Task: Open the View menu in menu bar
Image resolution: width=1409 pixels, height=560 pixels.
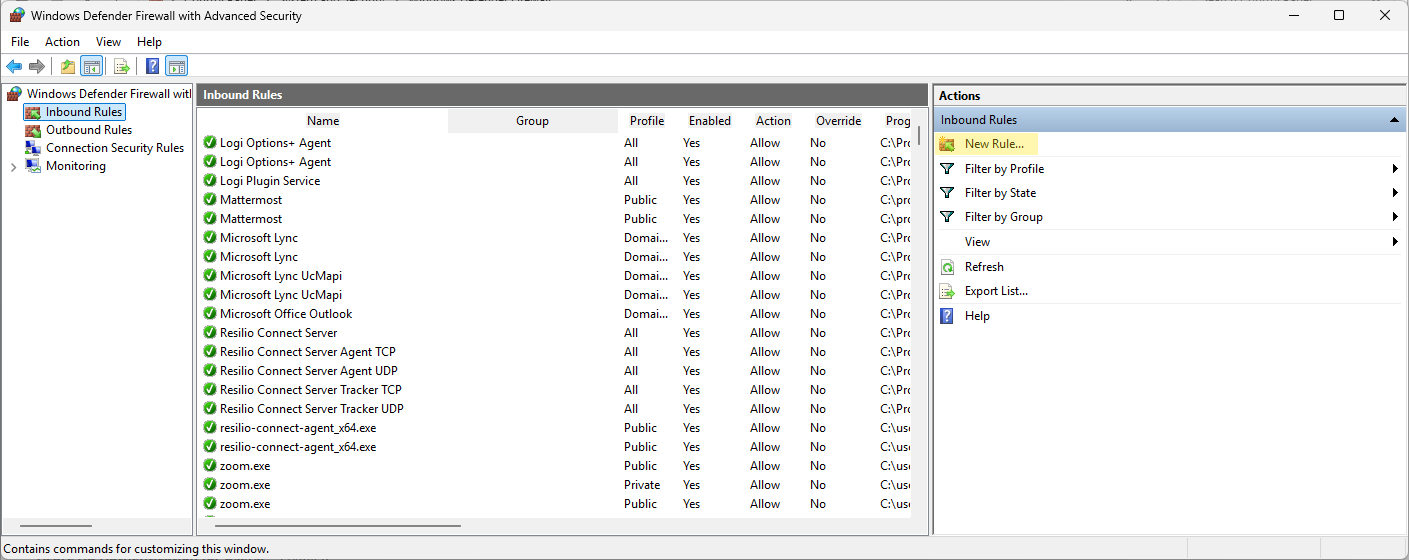Action: (x=108, y=42)
